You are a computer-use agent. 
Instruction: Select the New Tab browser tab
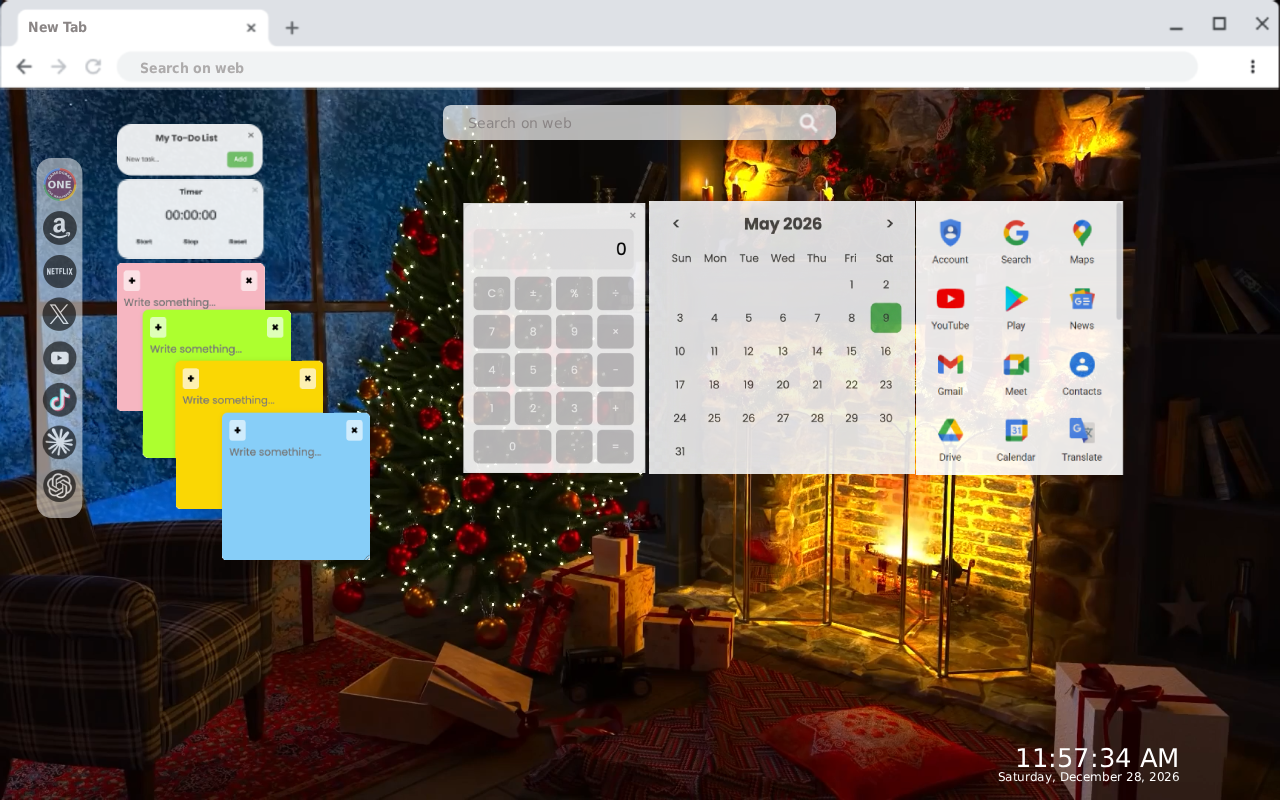[142, 27]
